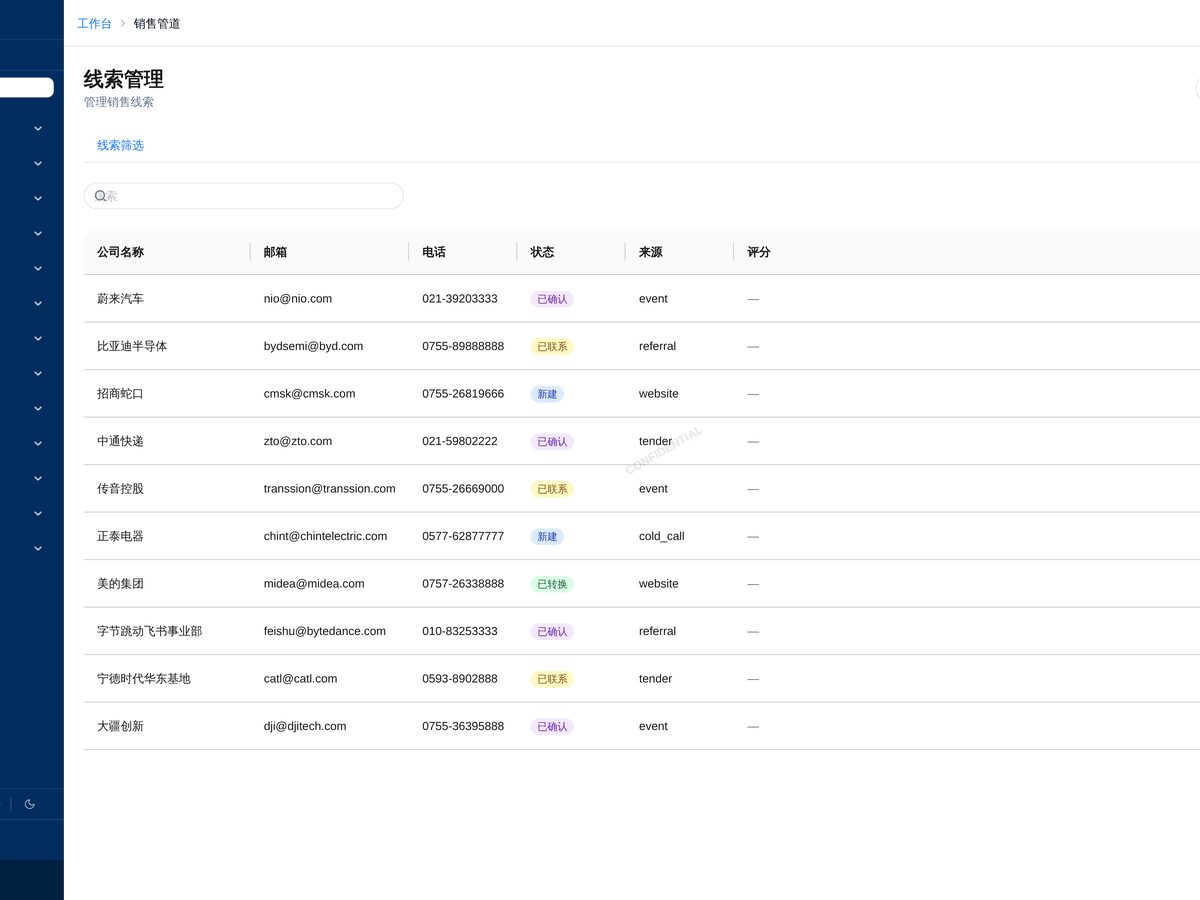Image resolution: width=1200 pixels, height=900 pixels.
Task: Click the 销售管道 breadcrumb item
Action: tap(157, 23)
